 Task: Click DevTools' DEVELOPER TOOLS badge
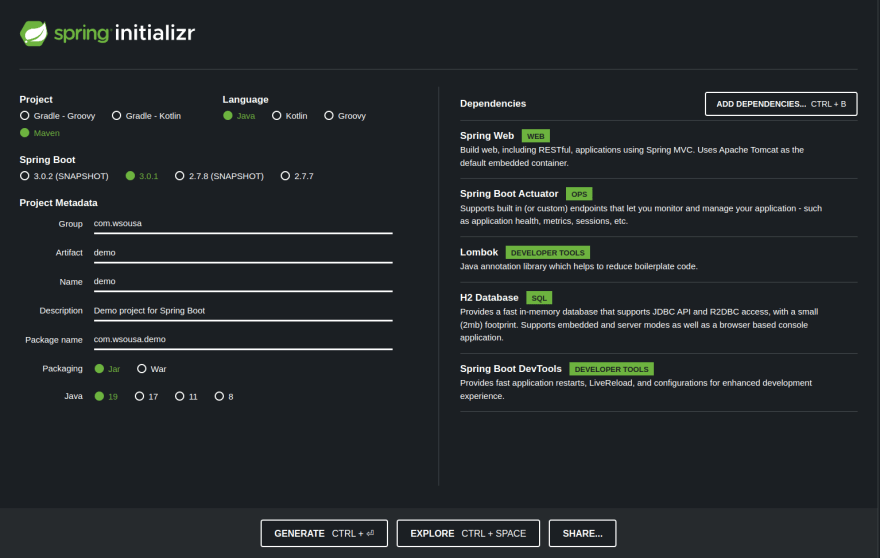[x=611, y=369]
